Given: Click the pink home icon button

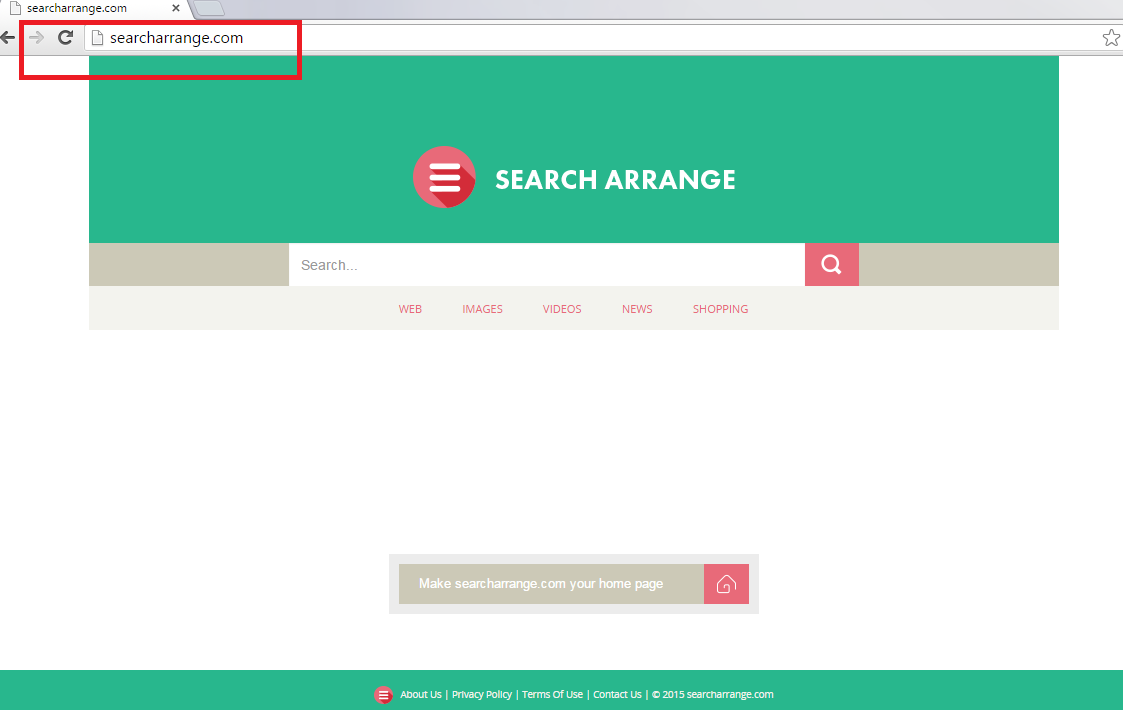Looking at the screenshot, I should click(726, 584).
